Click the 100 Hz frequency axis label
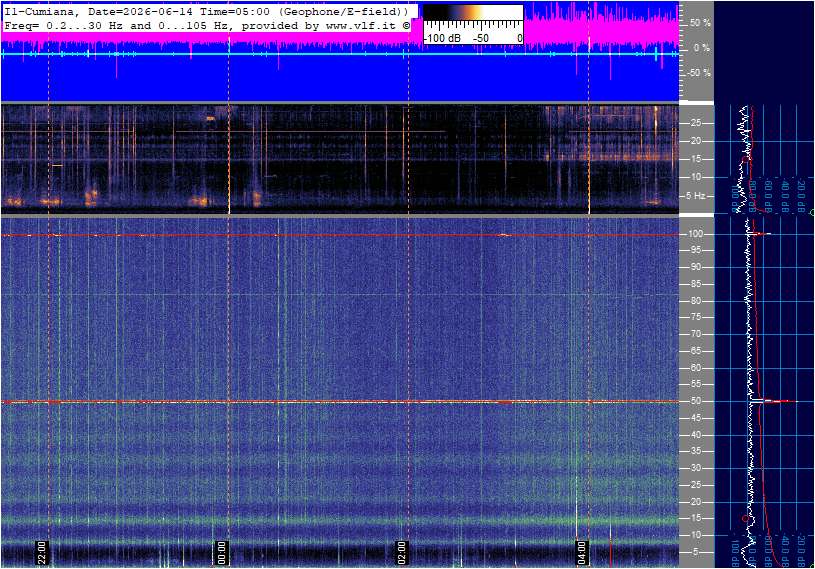 pos(695,234)
